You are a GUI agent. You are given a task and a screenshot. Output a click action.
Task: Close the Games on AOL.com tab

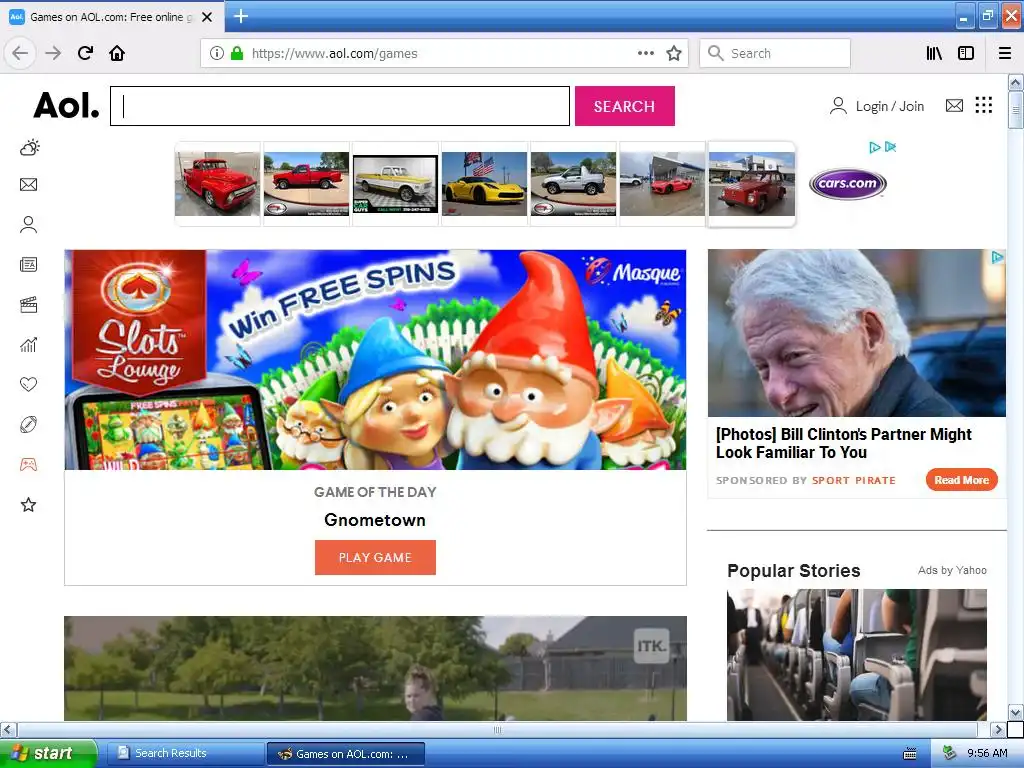pos(207,17)
